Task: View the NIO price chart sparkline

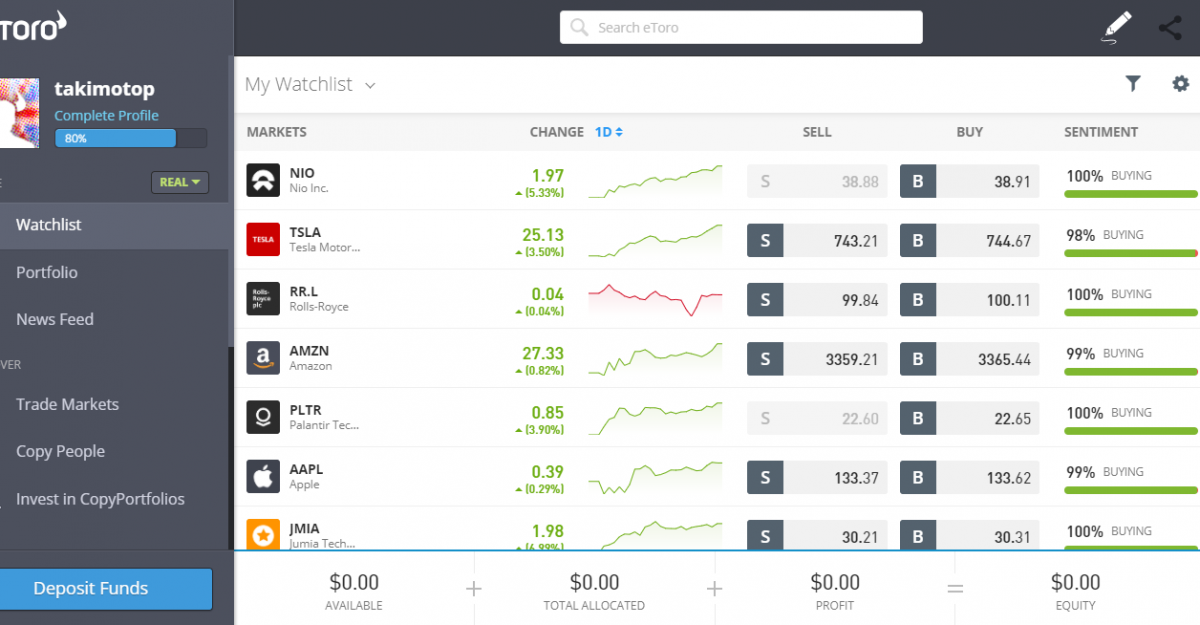Action: point(656,181)
